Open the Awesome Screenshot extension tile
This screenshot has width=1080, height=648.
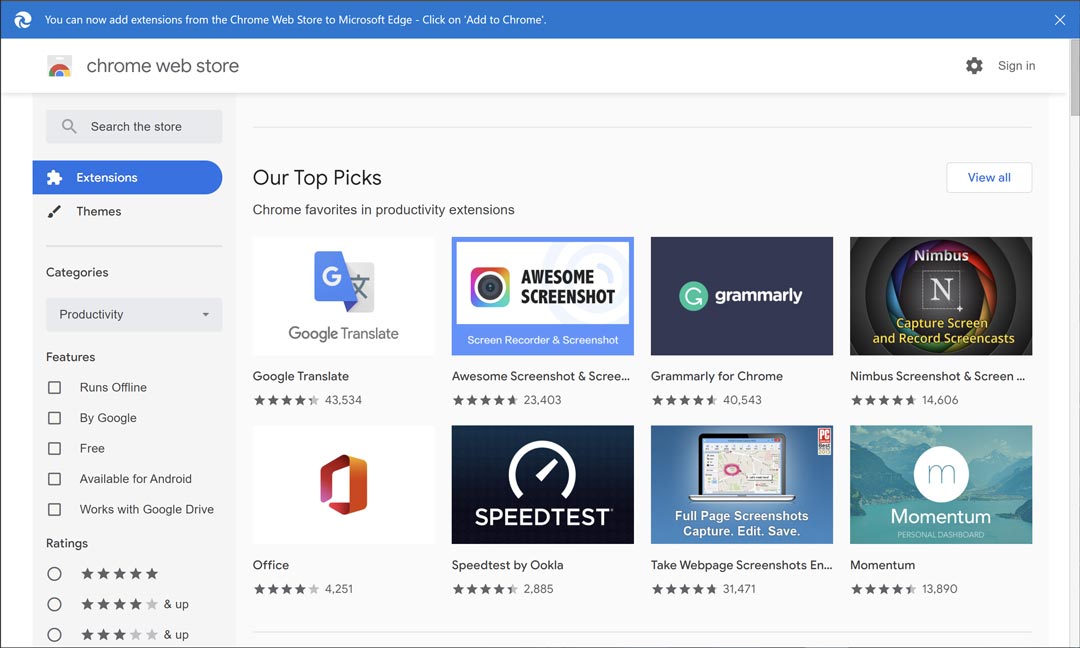point(542,296)
